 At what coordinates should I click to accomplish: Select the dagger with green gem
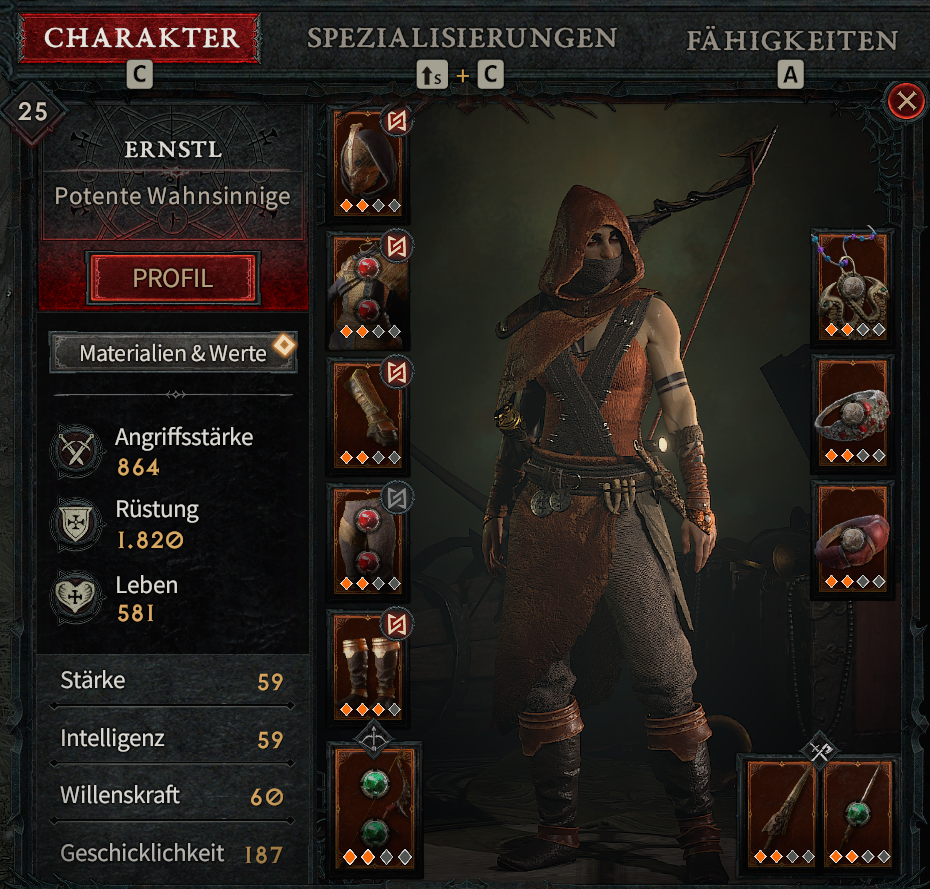(x=858, y=813)
